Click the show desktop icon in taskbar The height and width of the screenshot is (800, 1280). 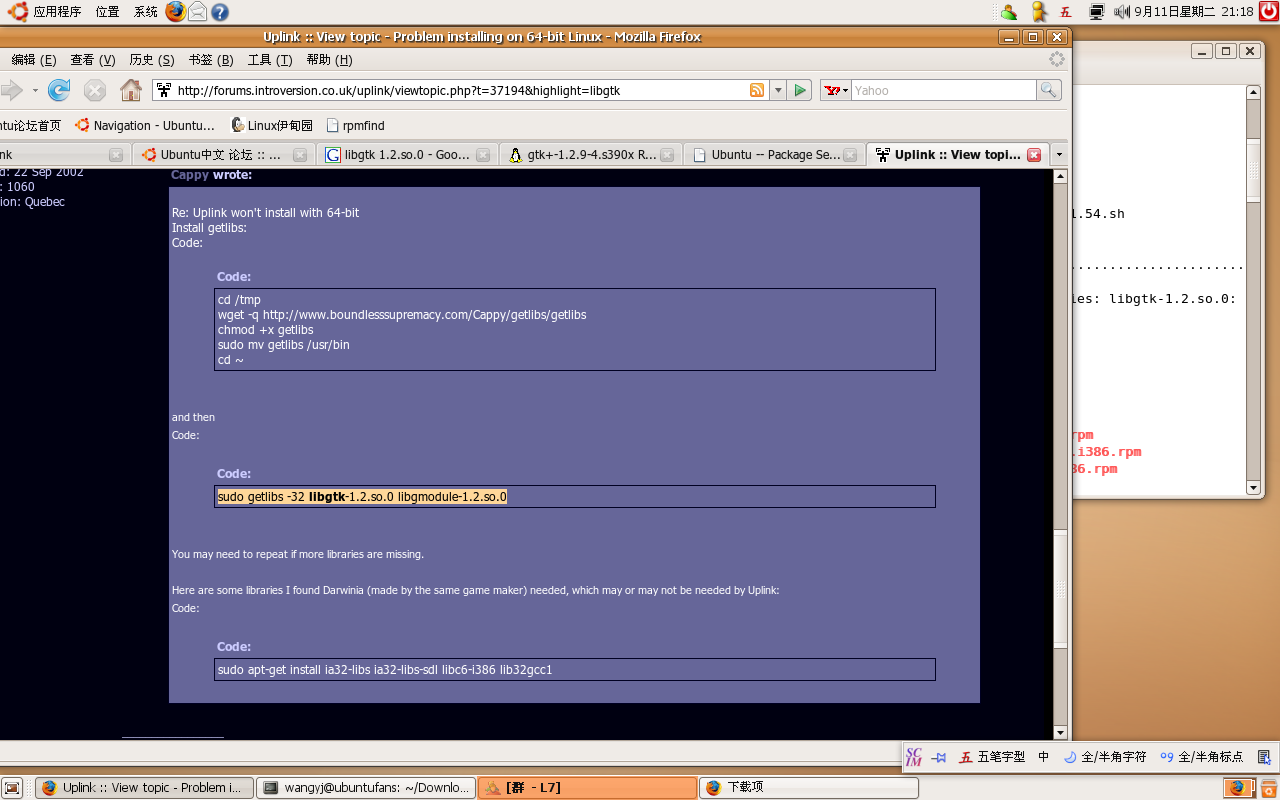tap(12, 788)
